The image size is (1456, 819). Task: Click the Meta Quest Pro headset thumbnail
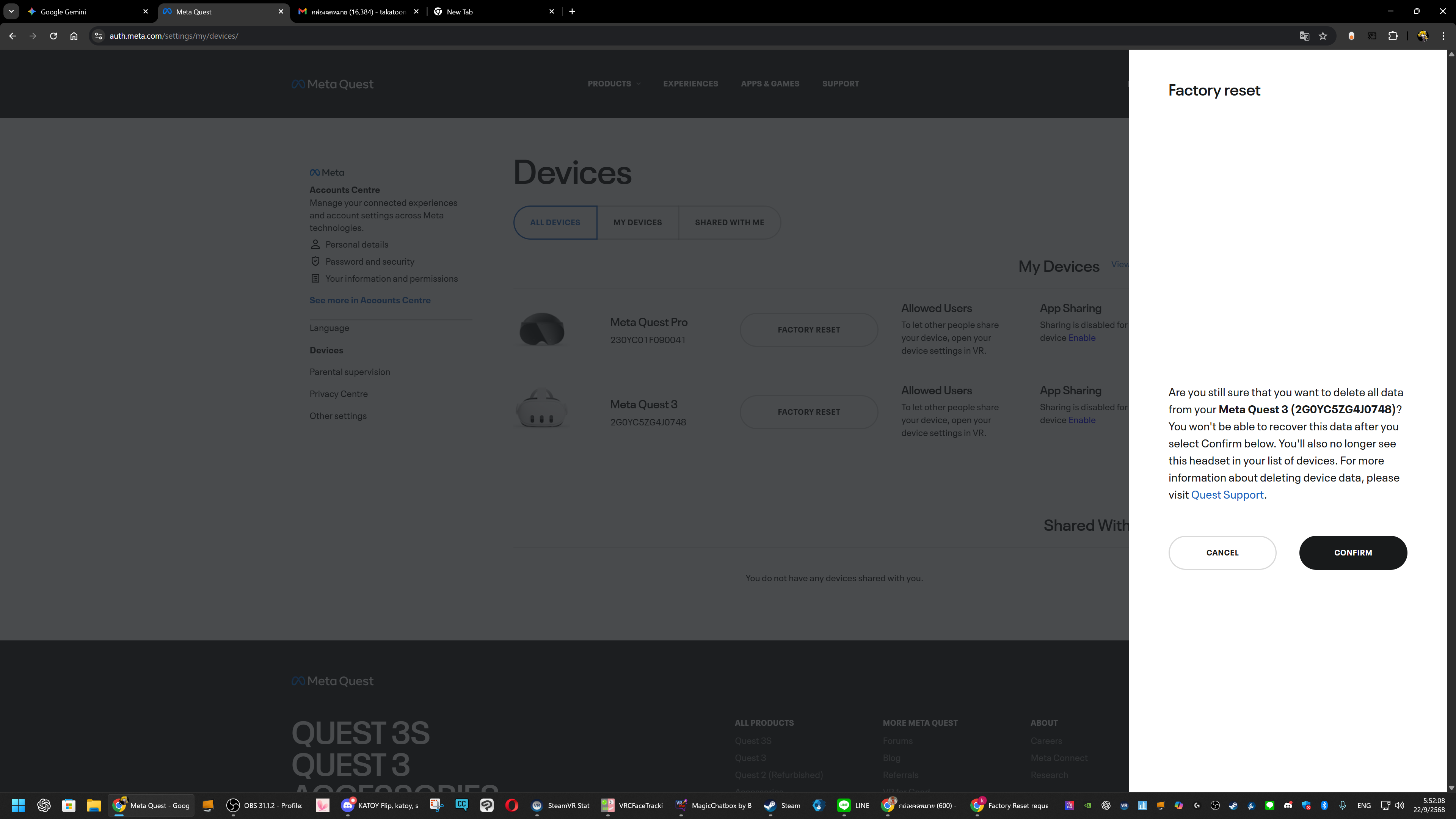(541, 329)
